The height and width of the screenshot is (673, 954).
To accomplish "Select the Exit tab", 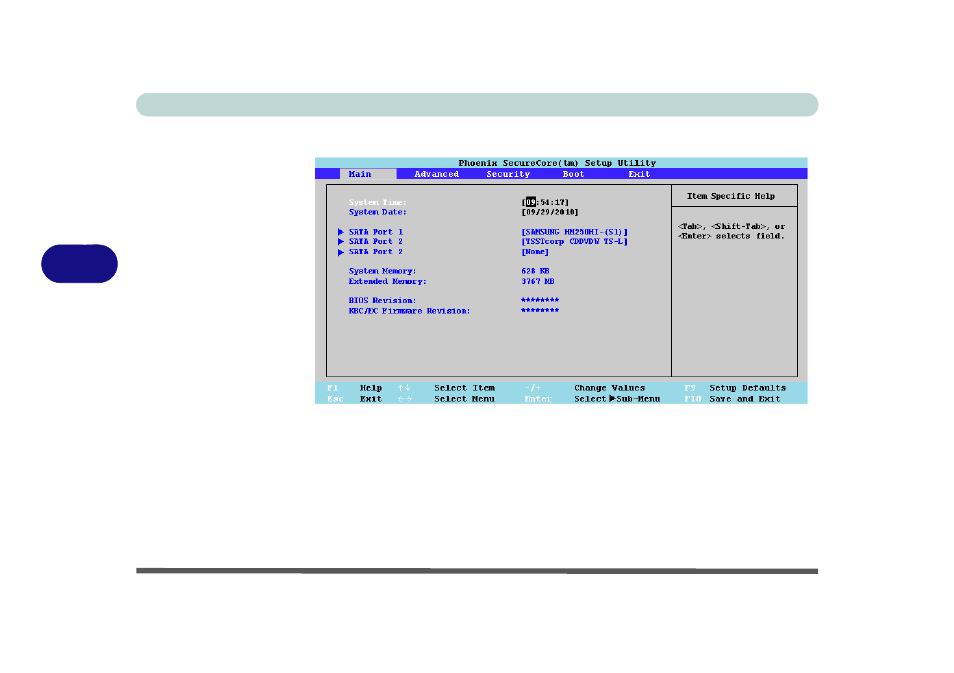I will (639, 174).
